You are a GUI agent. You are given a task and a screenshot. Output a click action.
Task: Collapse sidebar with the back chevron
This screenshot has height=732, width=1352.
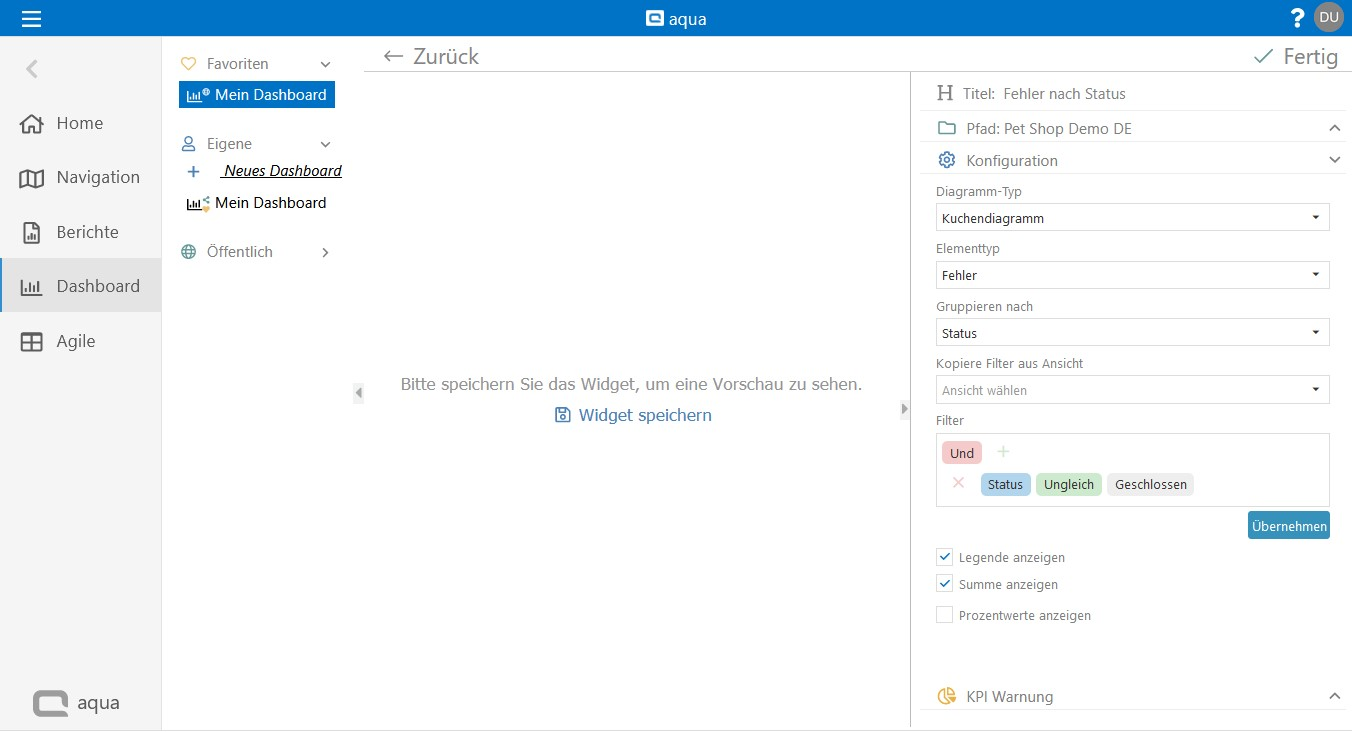coord(32,69)
